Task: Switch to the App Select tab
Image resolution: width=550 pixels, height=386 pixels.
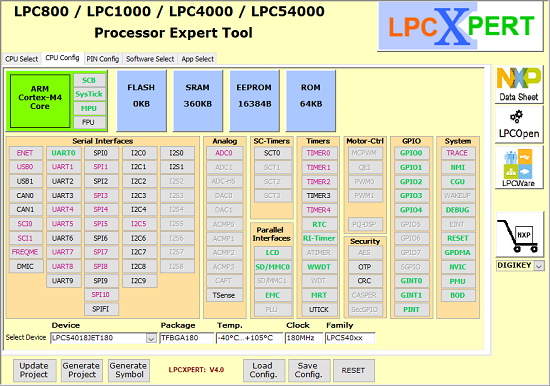Action: point(197,59)
